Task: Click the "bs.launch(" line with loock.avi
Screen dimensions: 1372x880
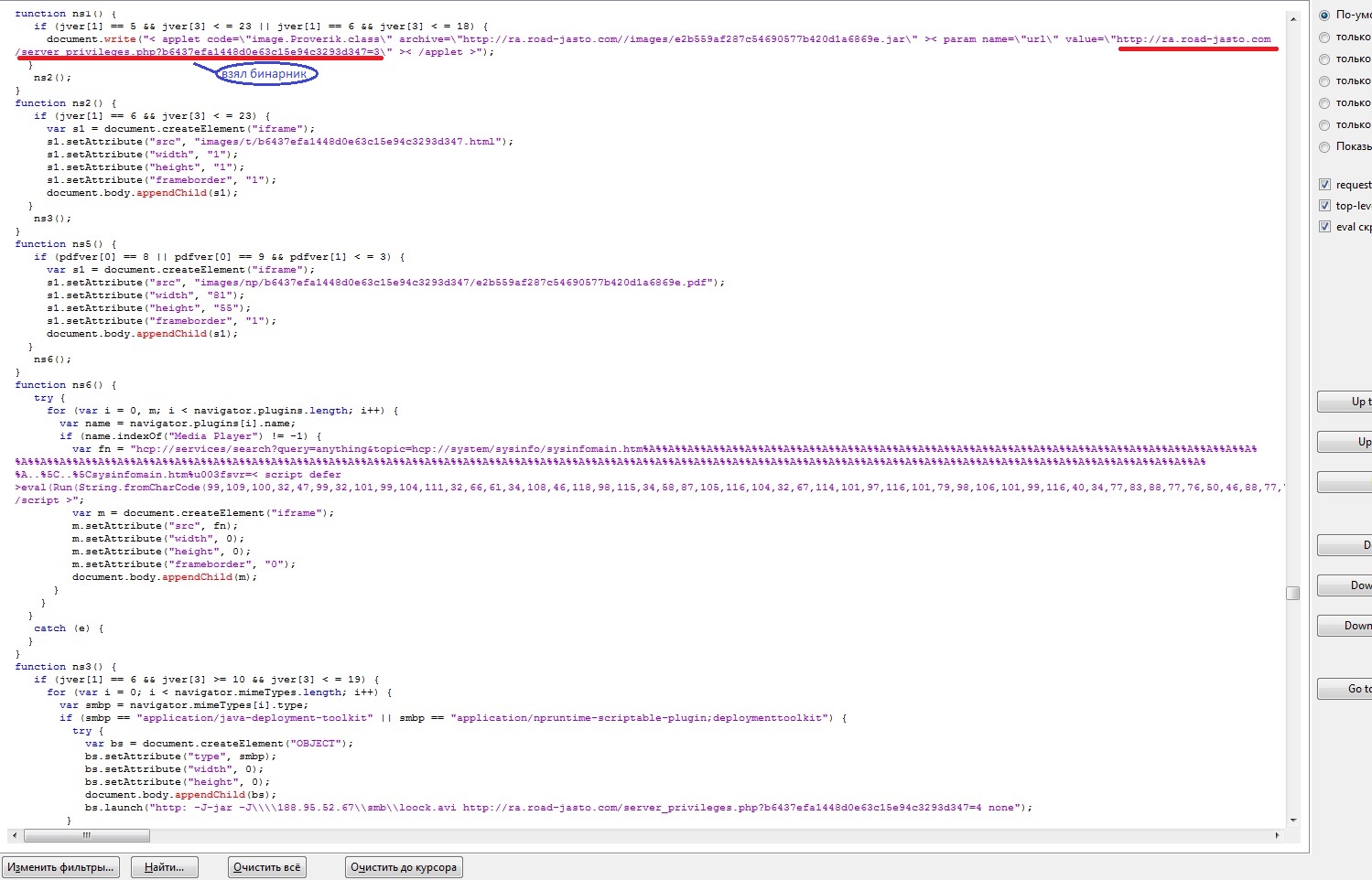Action: [558, 808]
